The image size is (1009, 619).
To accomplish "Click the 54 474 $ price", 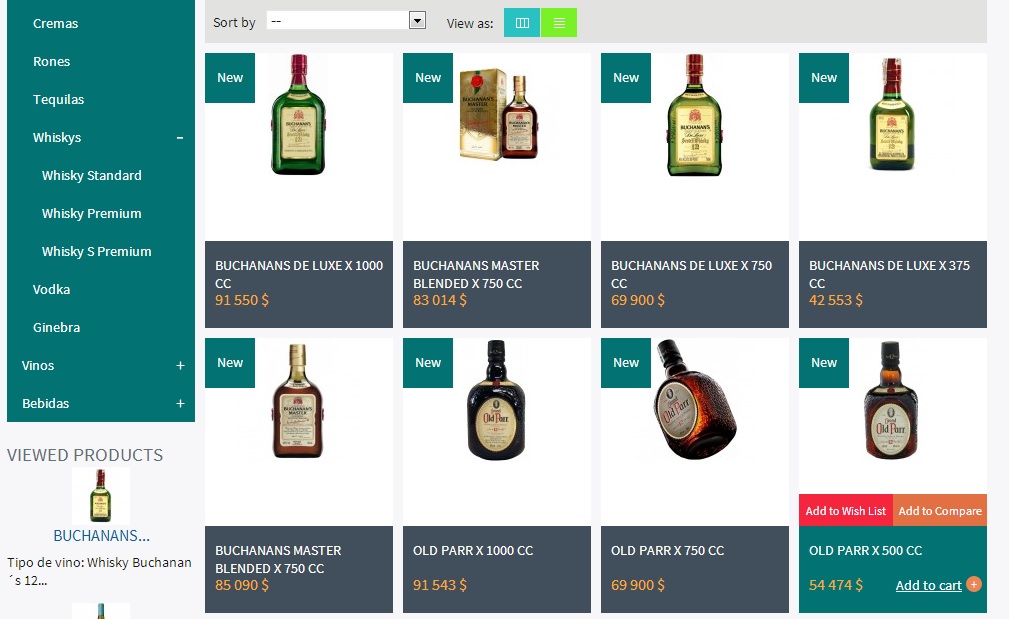I will click(836, 585).
